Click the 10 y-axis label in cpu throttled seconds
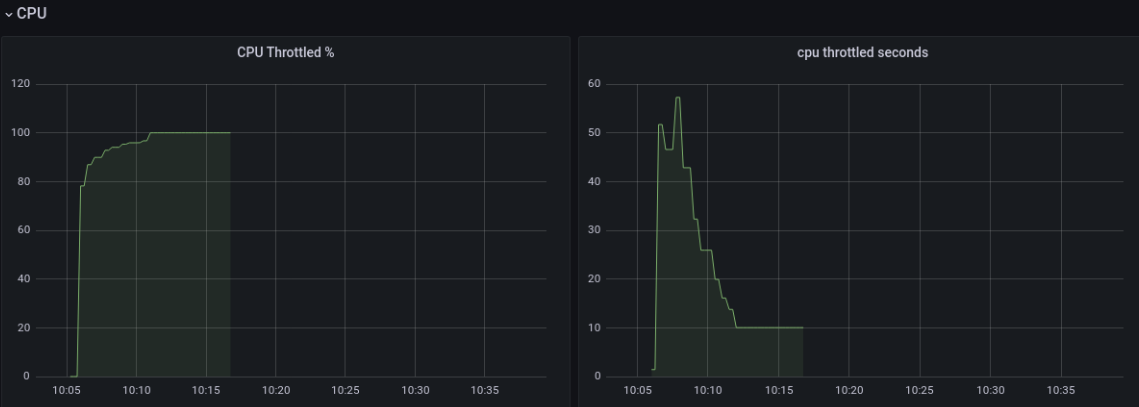 tap(594, 328)
